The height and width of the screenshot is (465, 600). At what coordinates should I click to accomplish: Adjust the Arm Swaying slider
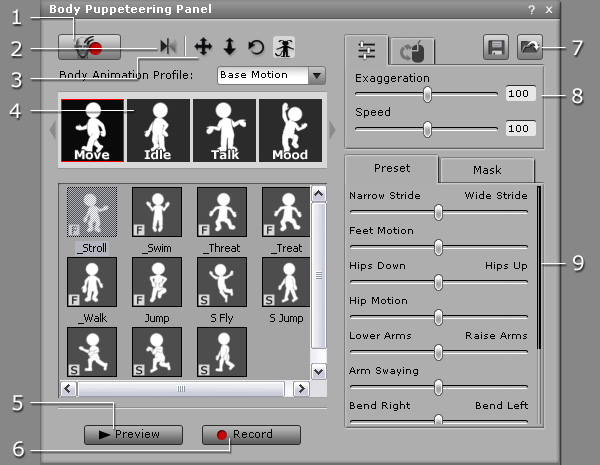pos(439,387)
